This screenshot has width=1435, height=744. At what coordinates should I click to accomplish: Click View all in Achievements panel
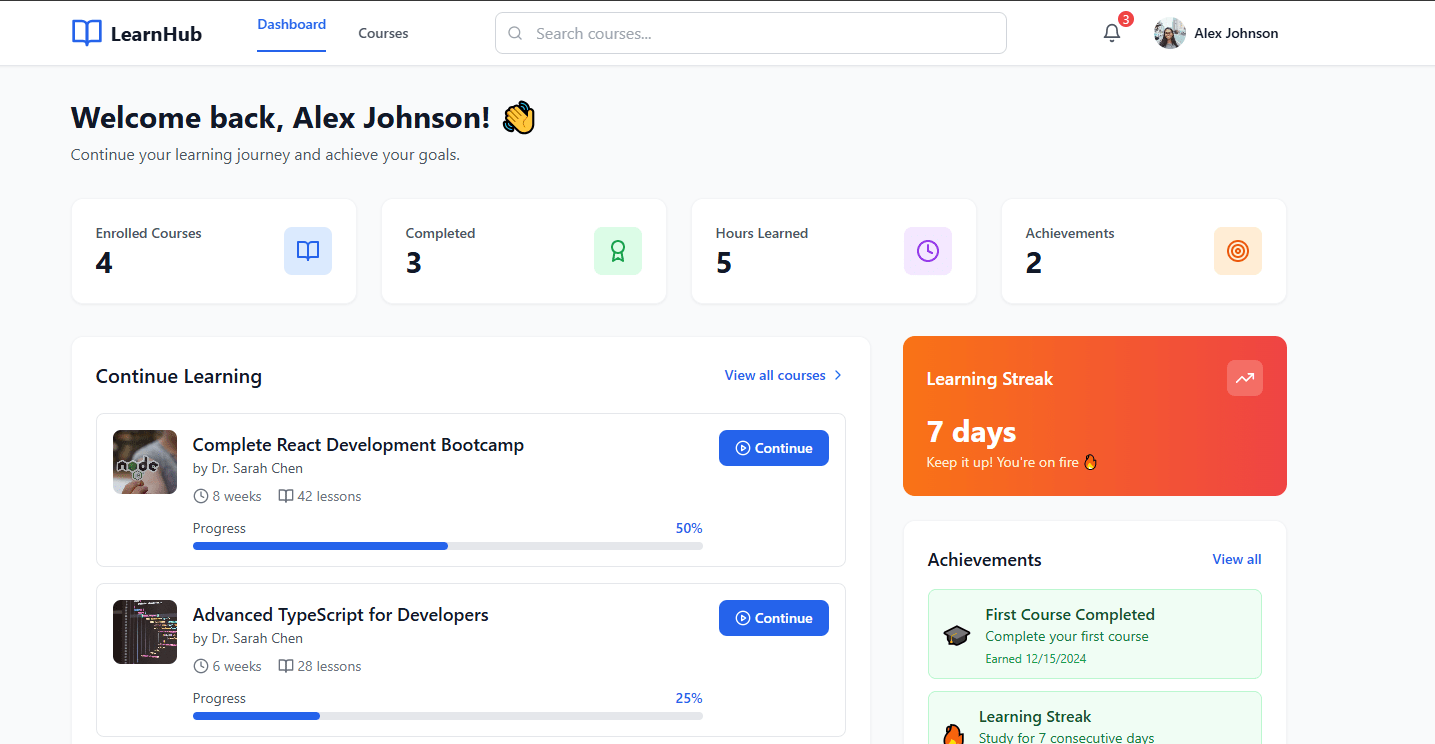1236,559
